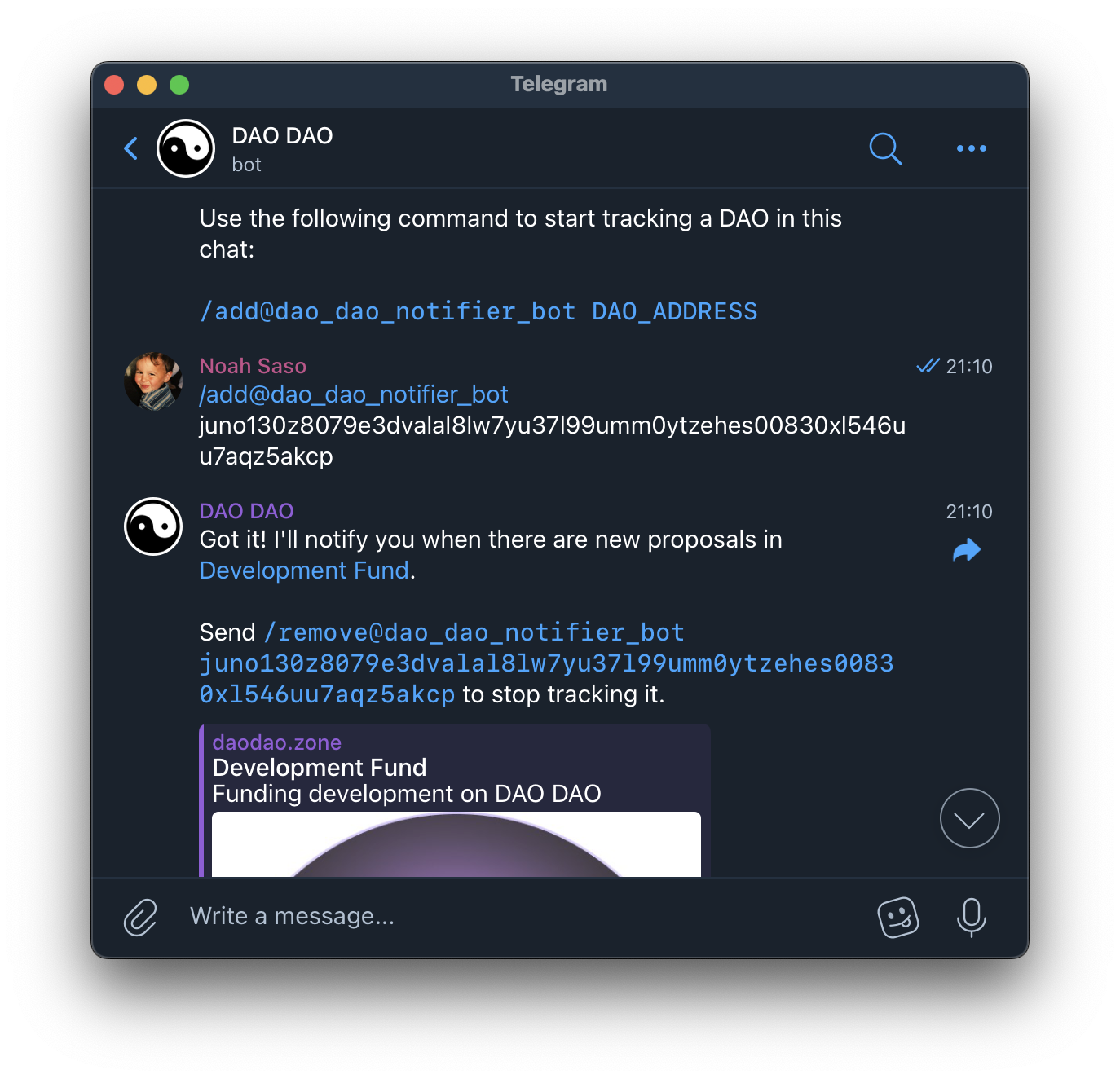This screenshot has width=1120, height=1079.
Task: Click the DAO DAO yin-yang header avatar
Action: (186, 148)
